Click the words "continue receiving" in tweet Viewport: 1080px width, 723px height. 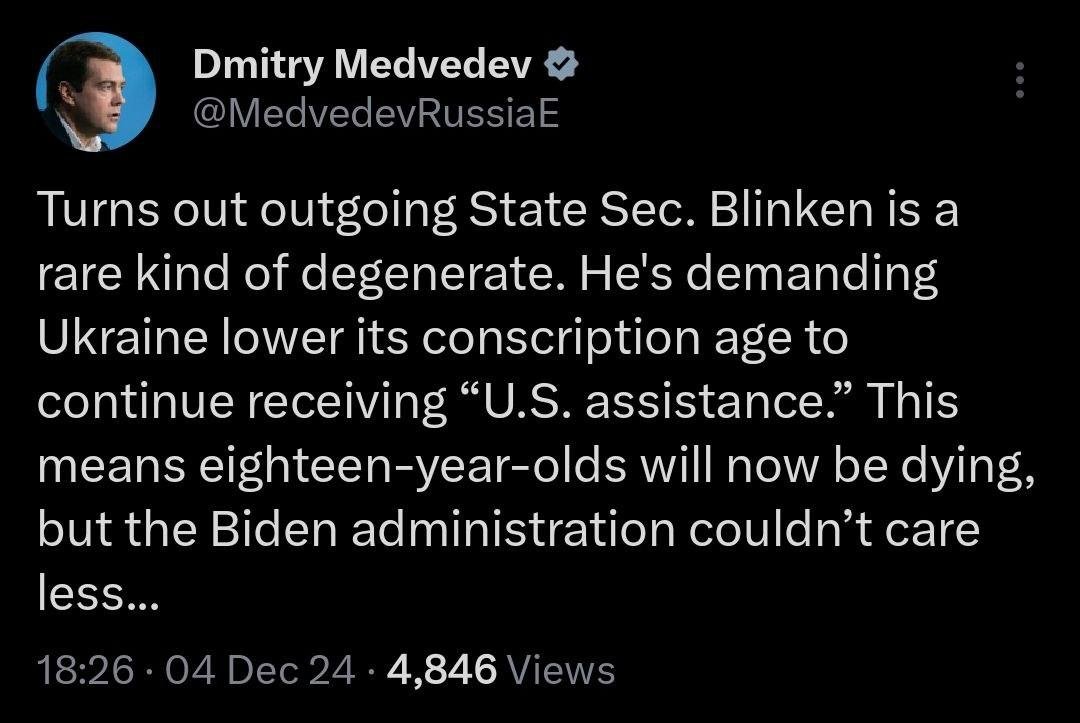(x=241, y=403)
